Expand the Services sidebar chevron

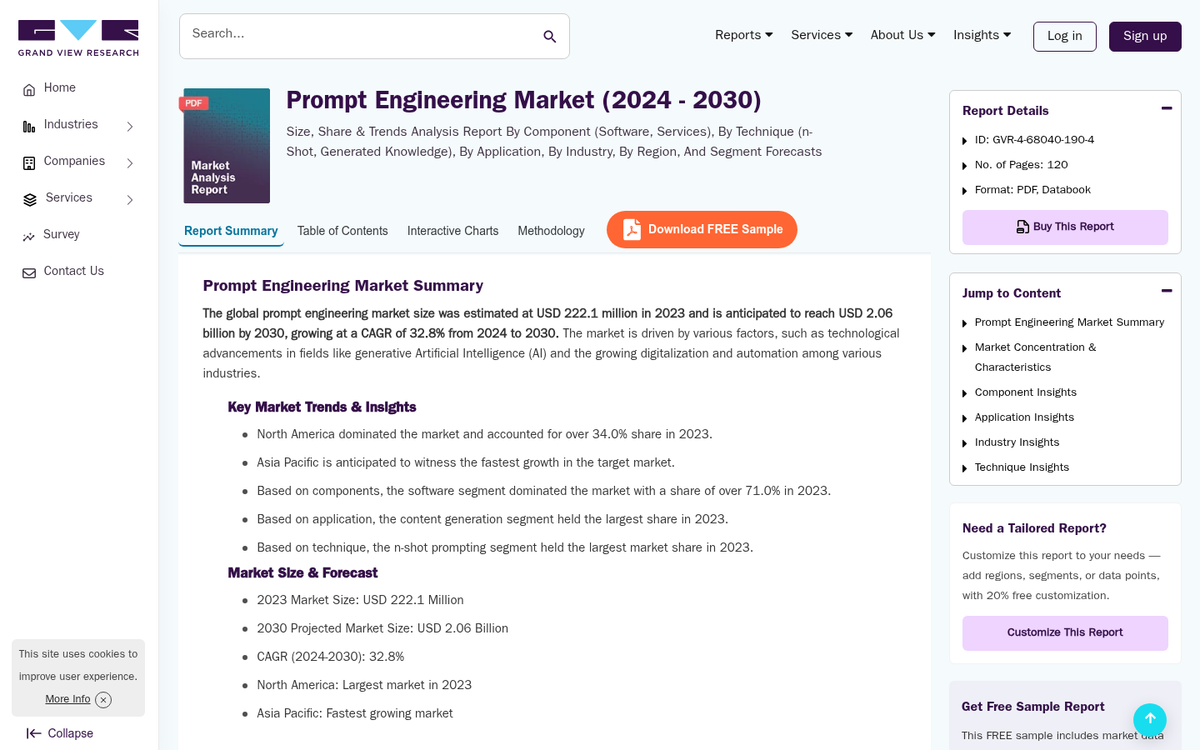[130, 199]
